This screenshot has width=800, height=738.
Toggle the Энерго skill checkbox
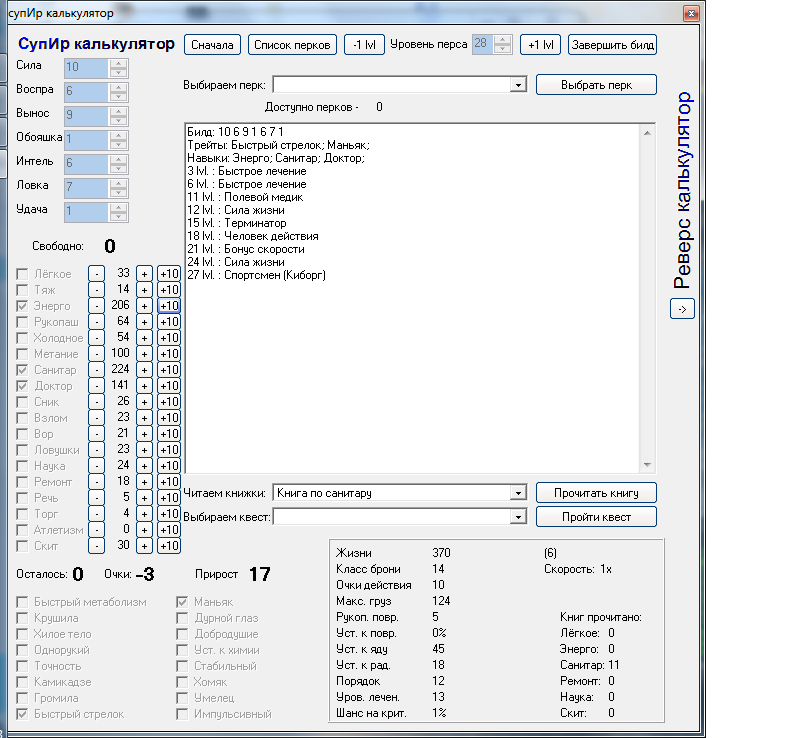pos(22,306)
